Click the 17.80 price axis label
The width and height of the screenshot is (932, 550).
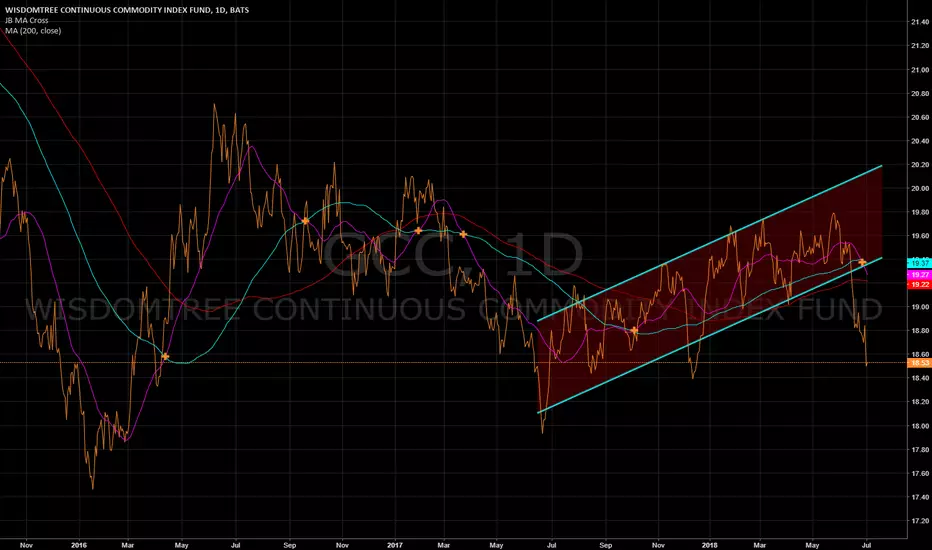coord(920,450)
